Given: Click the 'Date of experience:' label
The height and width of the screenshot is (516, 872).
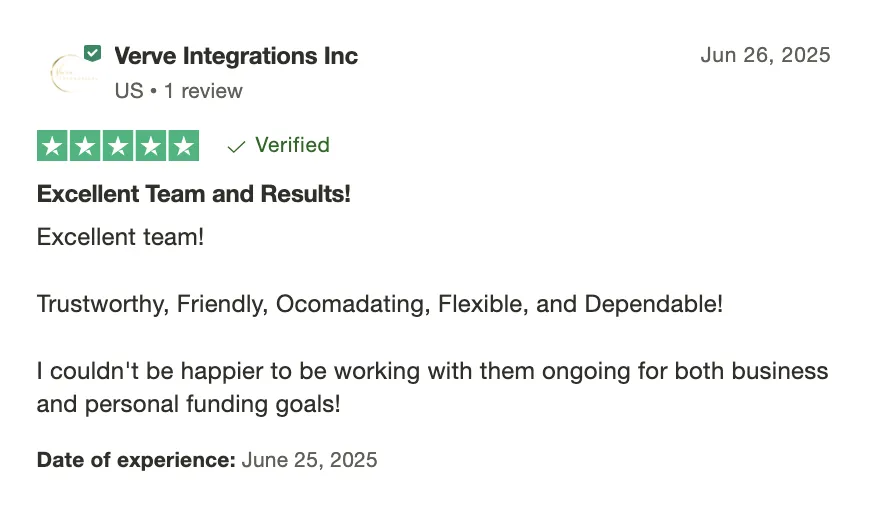Looking at the screenshot, I should (136, 460).
